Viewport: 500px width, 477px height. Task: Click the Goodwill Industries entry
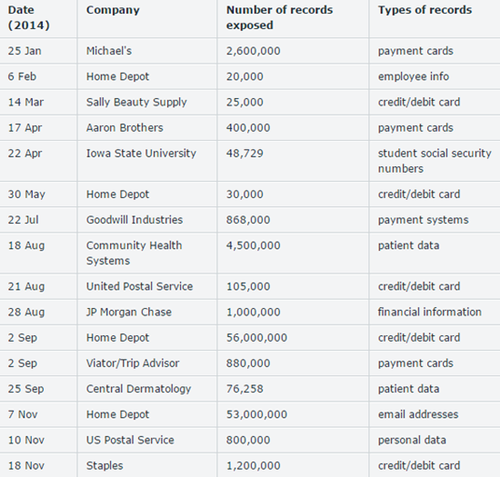pyautogui.click(x=134, y=220)
